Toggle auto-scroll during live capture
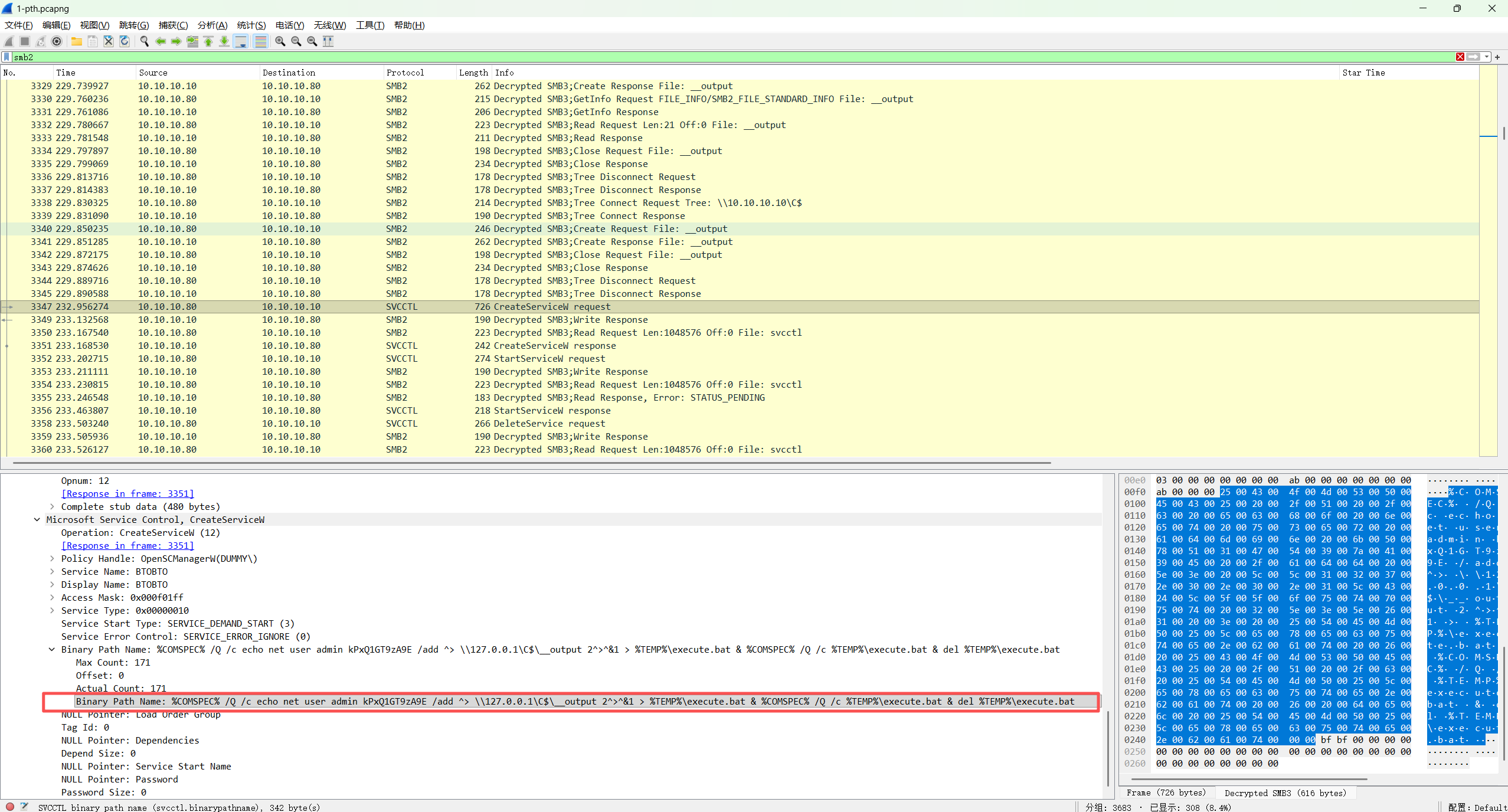This screenshot has height=812, width=1508. [241, 41]
